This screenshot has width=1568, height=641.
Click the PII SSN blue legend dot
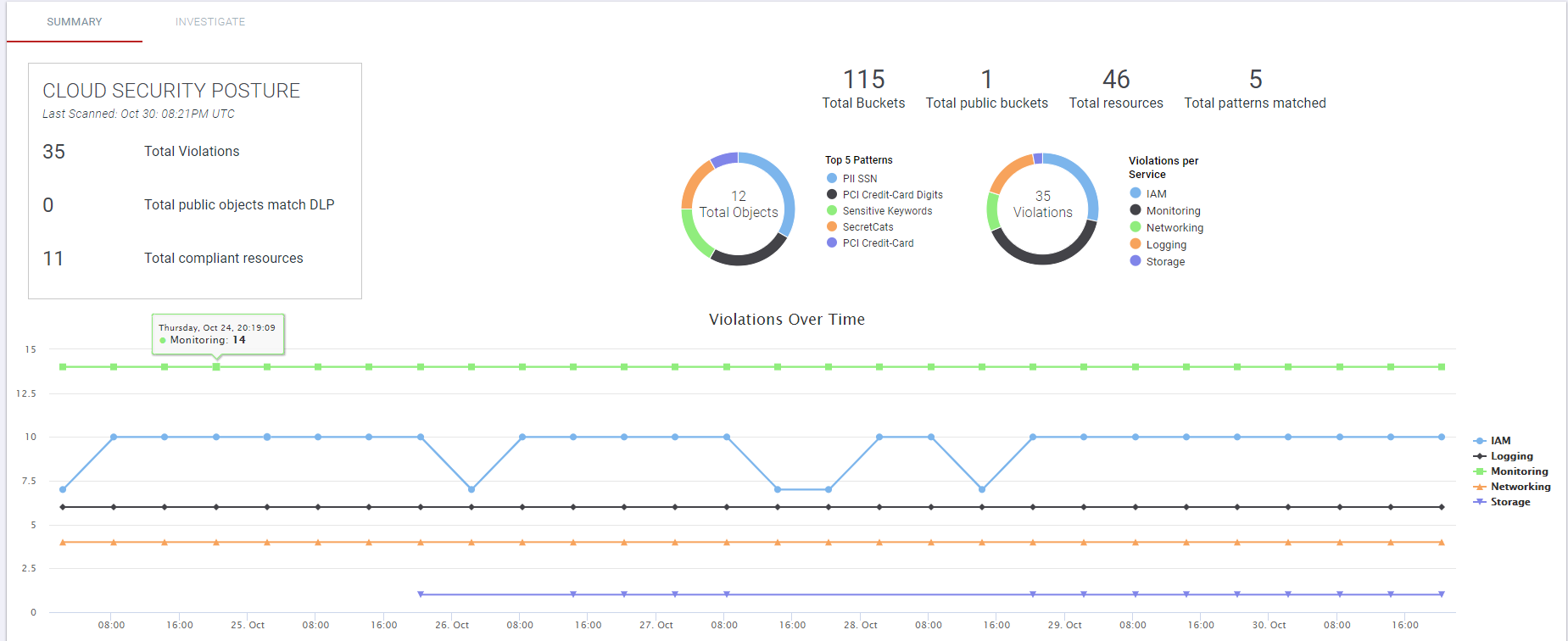[x=832, y=178]
